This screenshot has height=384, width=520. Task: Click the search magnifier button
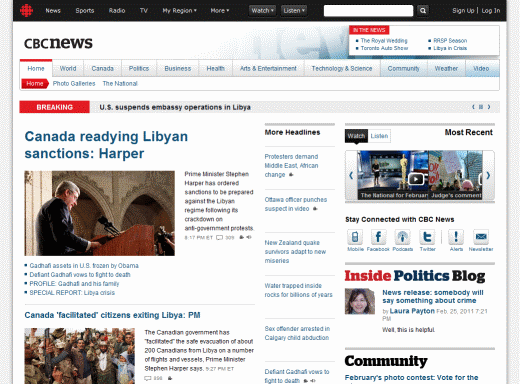423,11
